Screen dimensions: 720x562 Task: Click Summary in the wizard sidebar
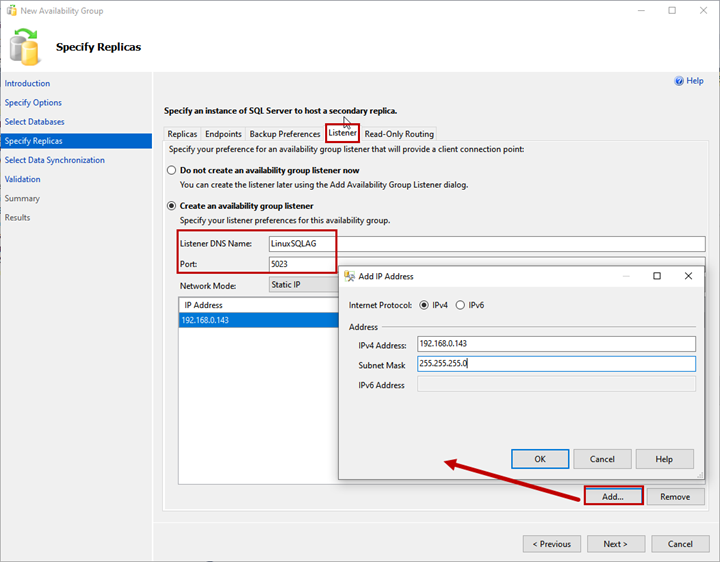tap(22, 198)
